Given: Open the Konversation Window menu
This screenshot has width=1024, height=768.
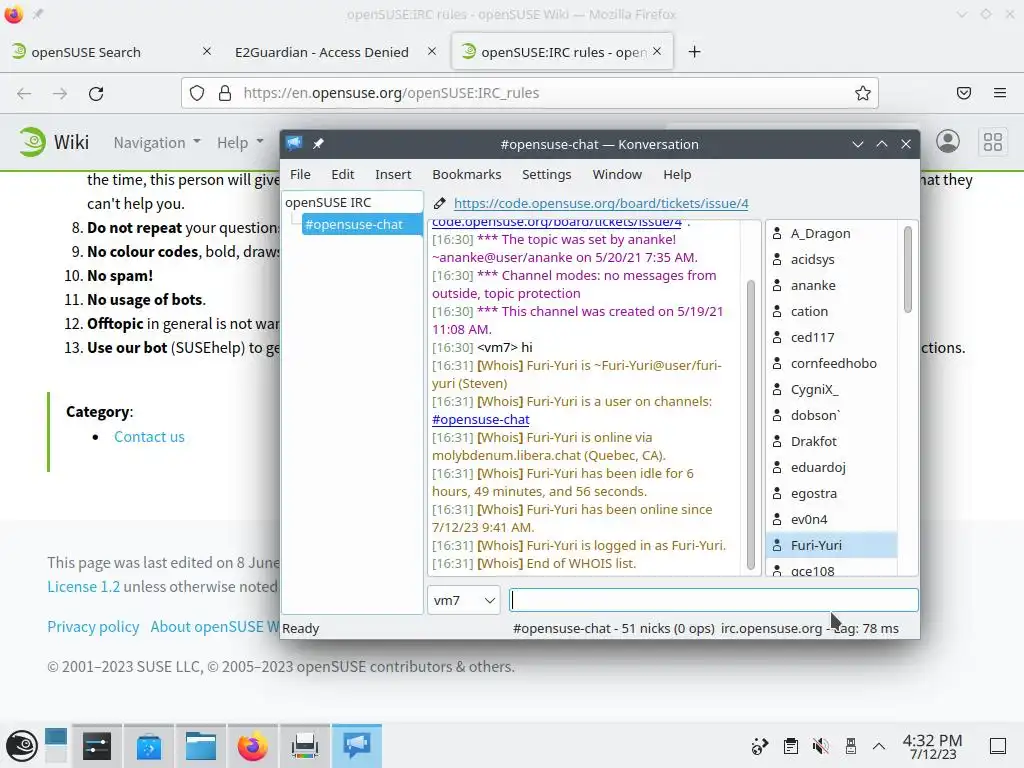Looking at the screenshot, I should pos(617,174).
